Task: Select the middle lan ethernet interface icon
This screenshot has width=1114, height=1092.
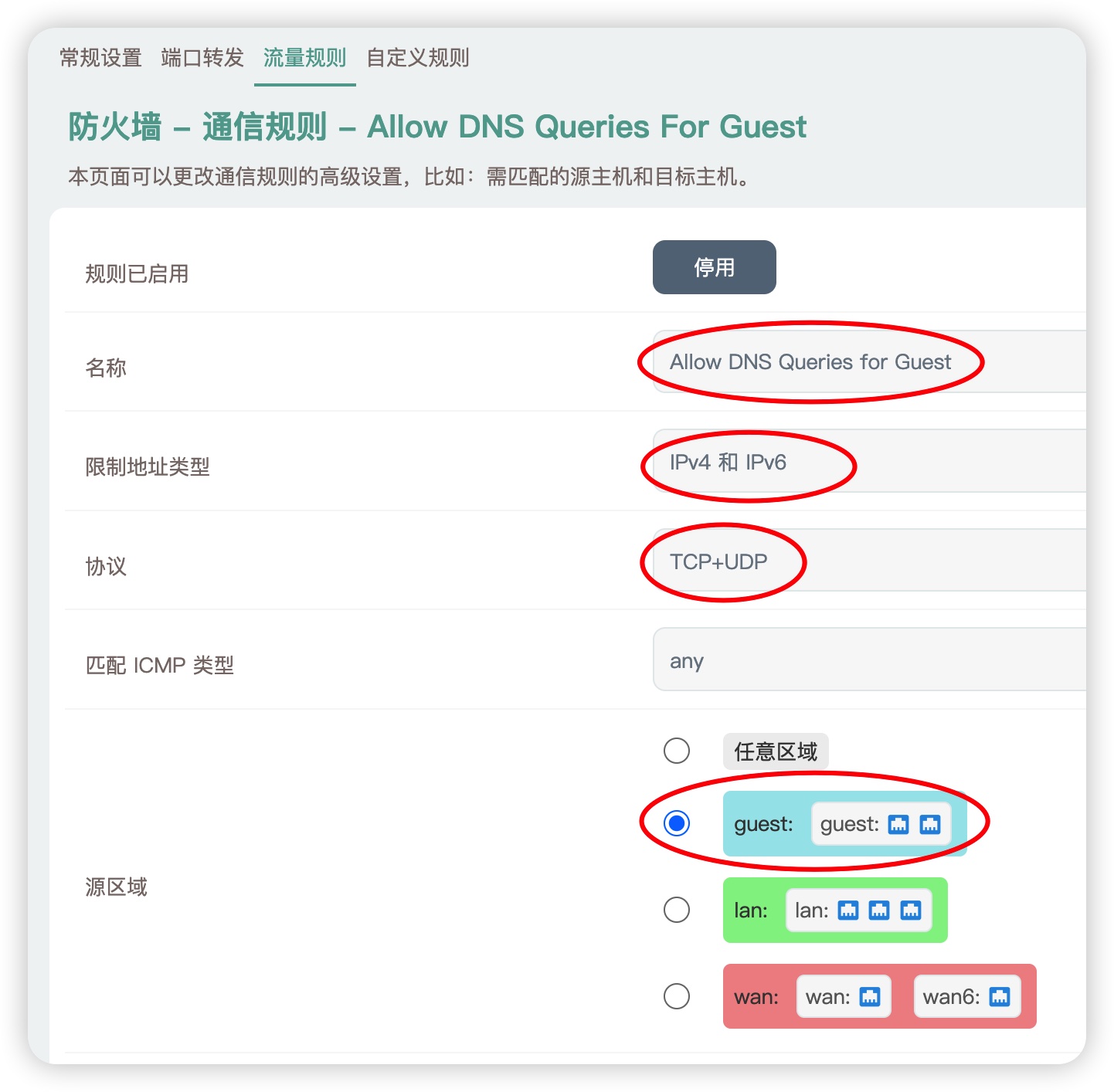Action: tap(879, 911)
